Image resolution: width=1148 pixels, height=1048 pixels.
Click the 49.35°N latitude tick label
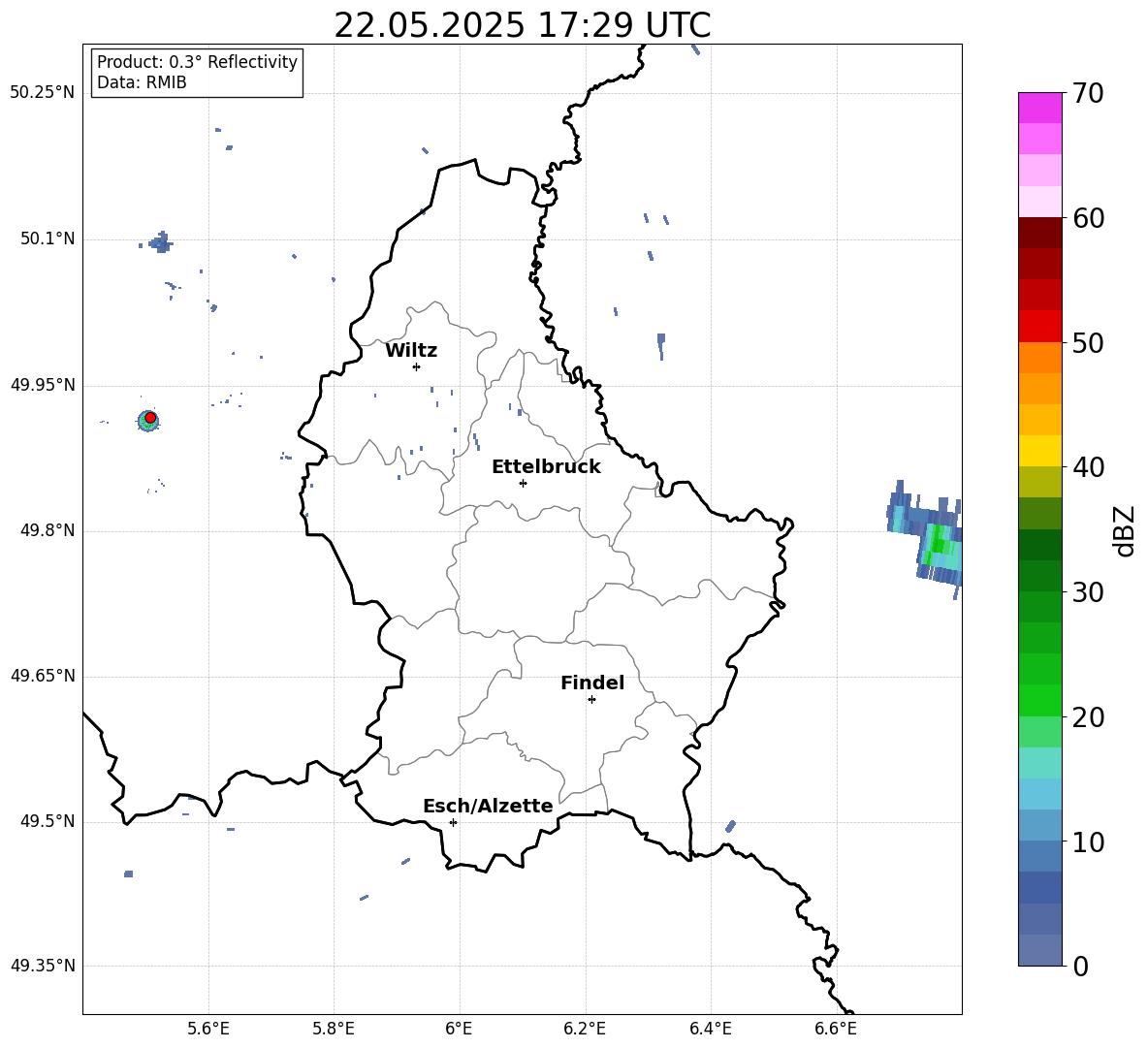tap(43, 966)
